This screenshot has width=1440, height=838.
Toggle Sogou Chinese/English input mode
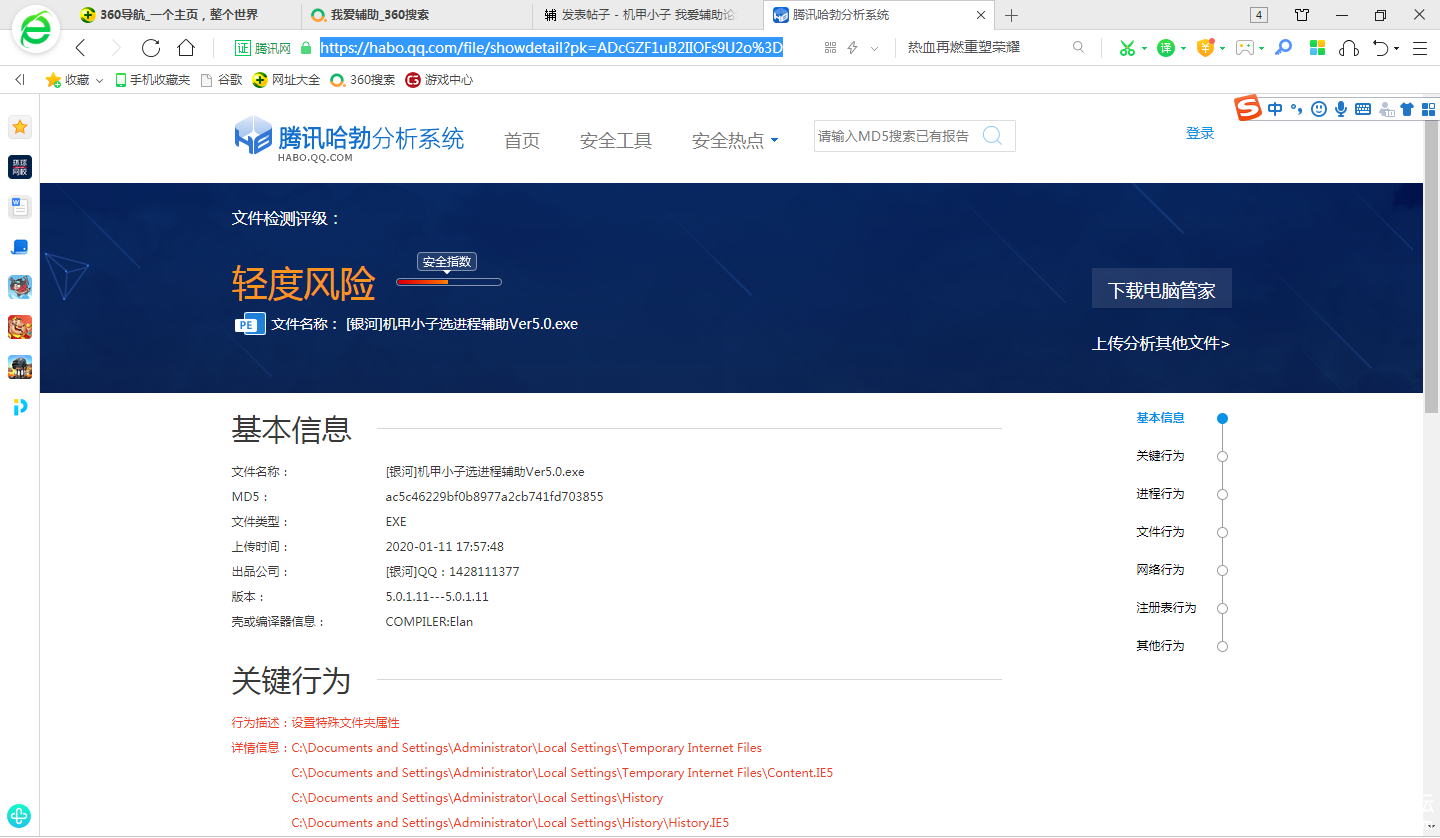click(1275, 109)
